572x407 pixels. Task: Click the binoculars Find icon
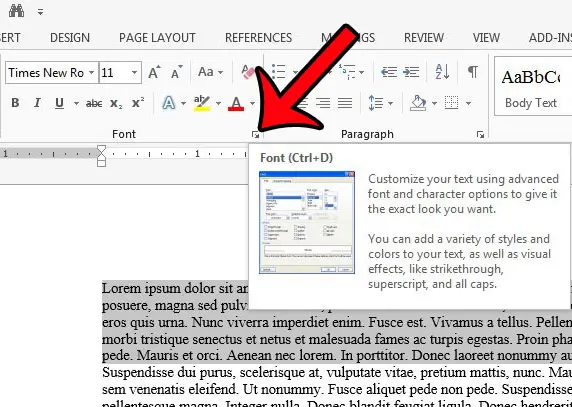coord(16,11)
